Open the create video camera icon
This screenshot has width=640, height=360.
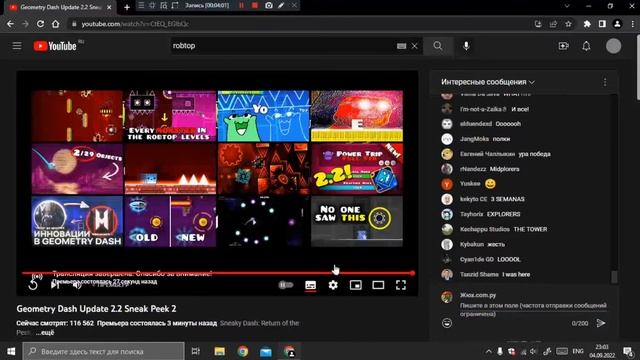tap(563, 46)
